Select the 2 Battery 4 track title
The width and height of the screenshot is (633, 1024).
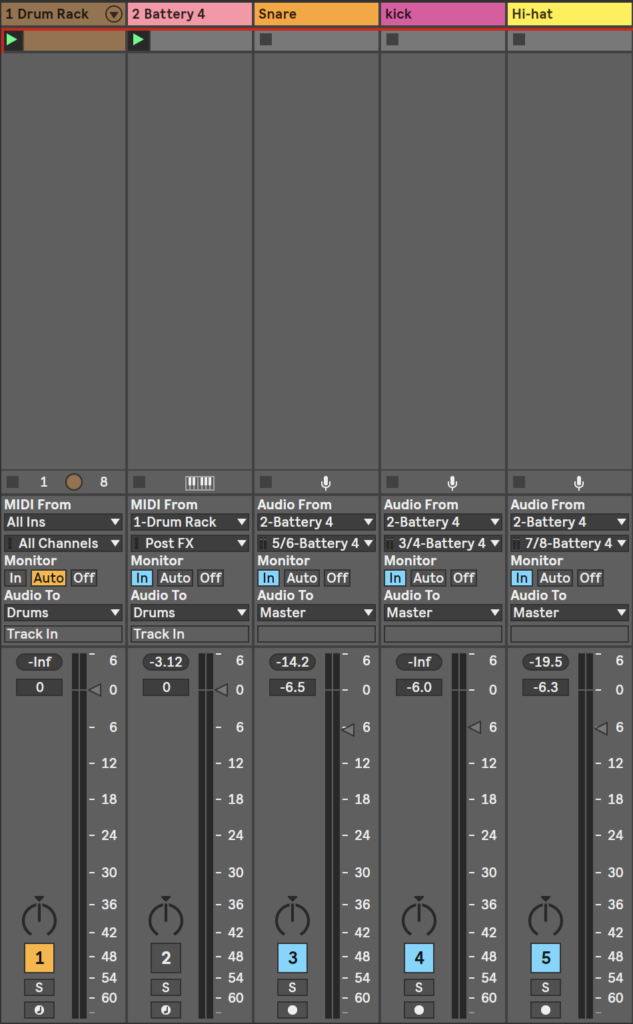click(188, 14)
